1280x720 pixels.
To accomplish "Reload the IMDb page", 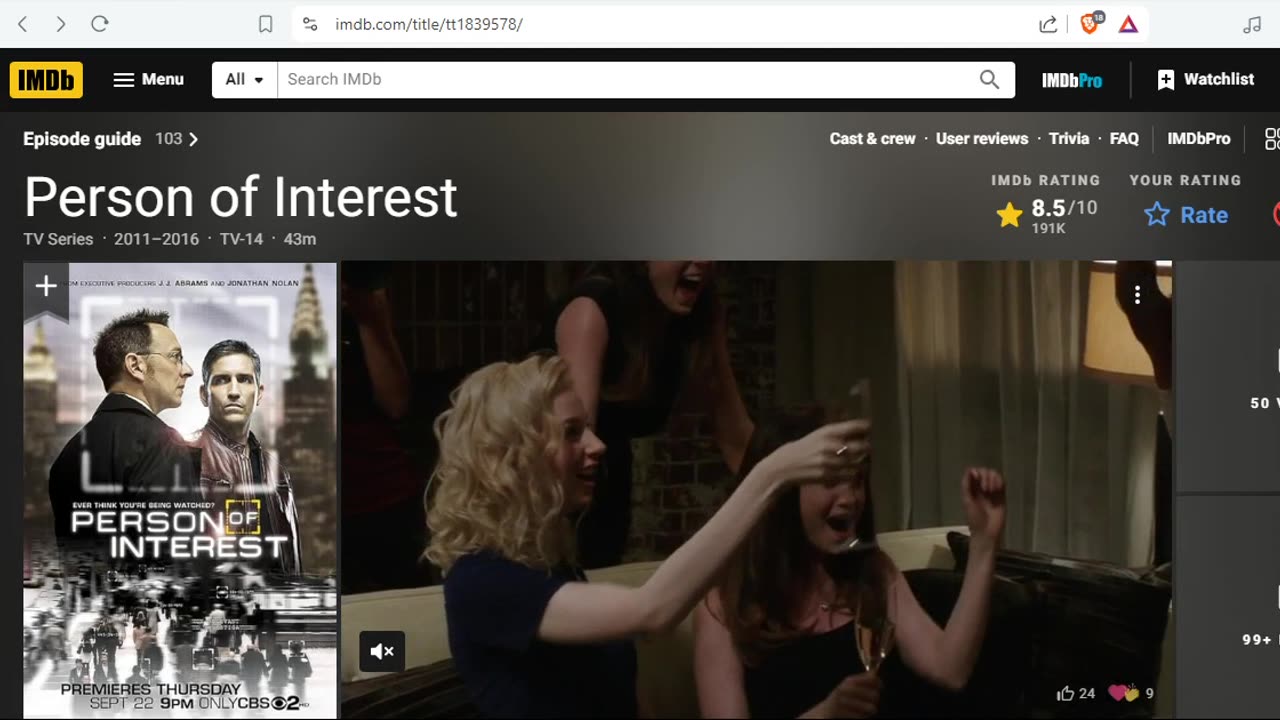I will (x=99, y=24).
